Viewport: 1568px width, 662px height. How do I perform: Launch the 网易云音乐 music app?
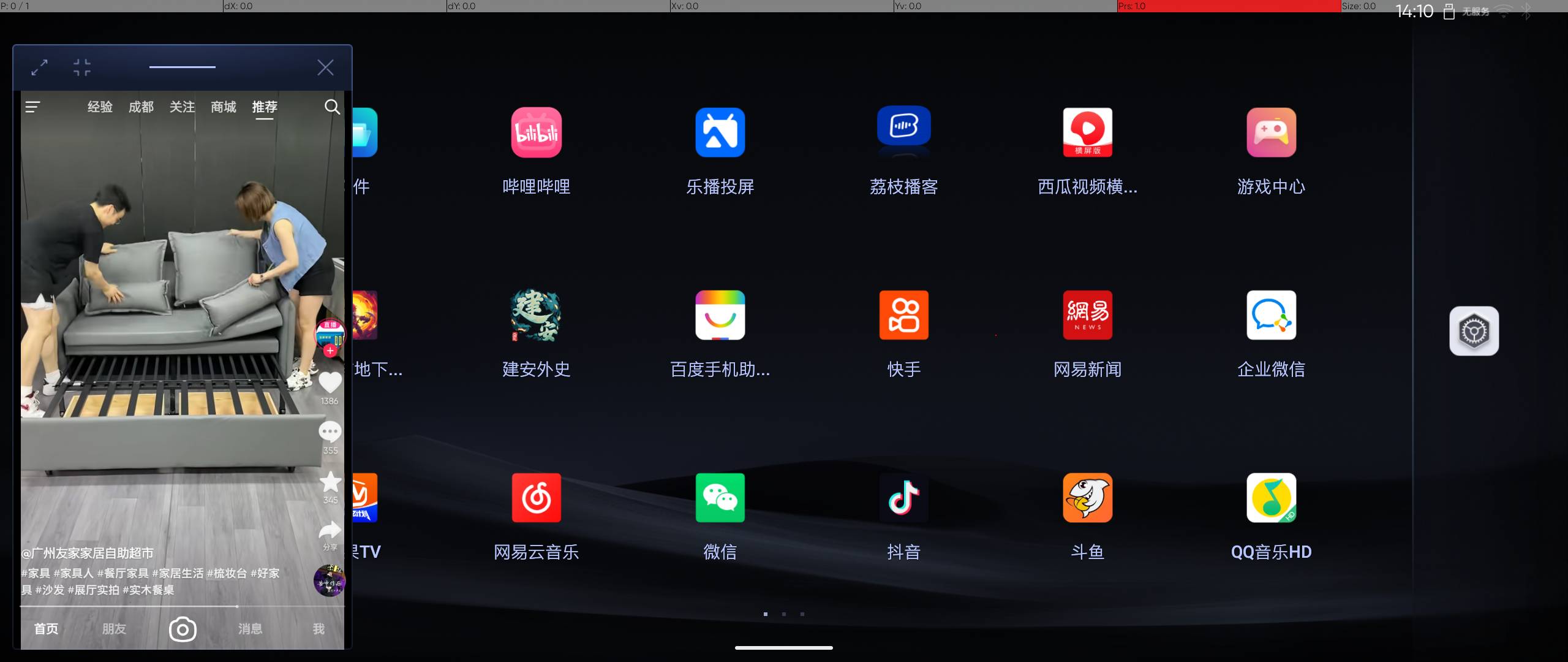(x=536, y=498)
